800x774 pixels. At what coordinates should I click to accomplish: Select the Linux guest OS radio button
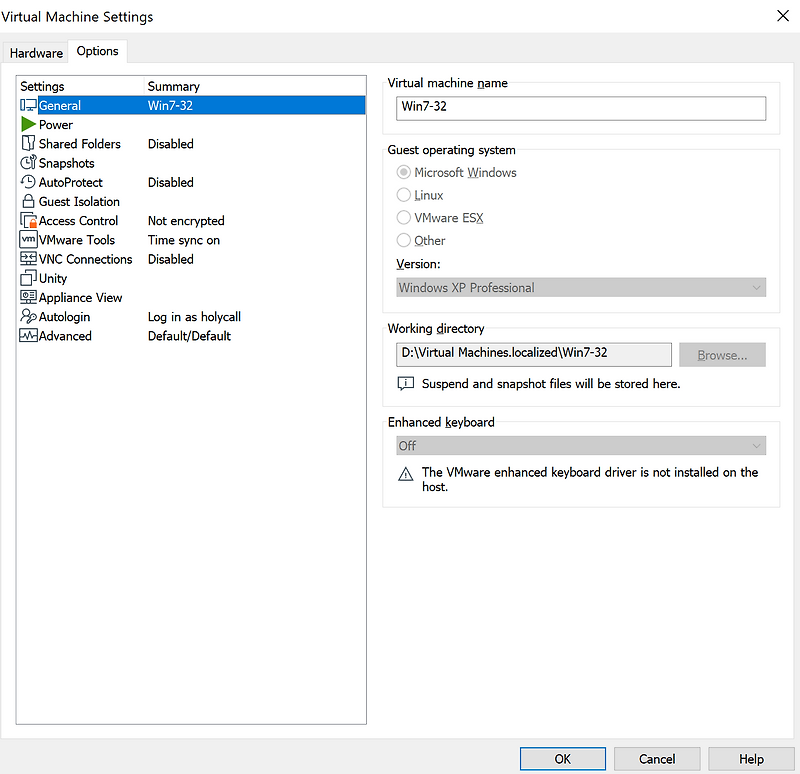point(403,195)
